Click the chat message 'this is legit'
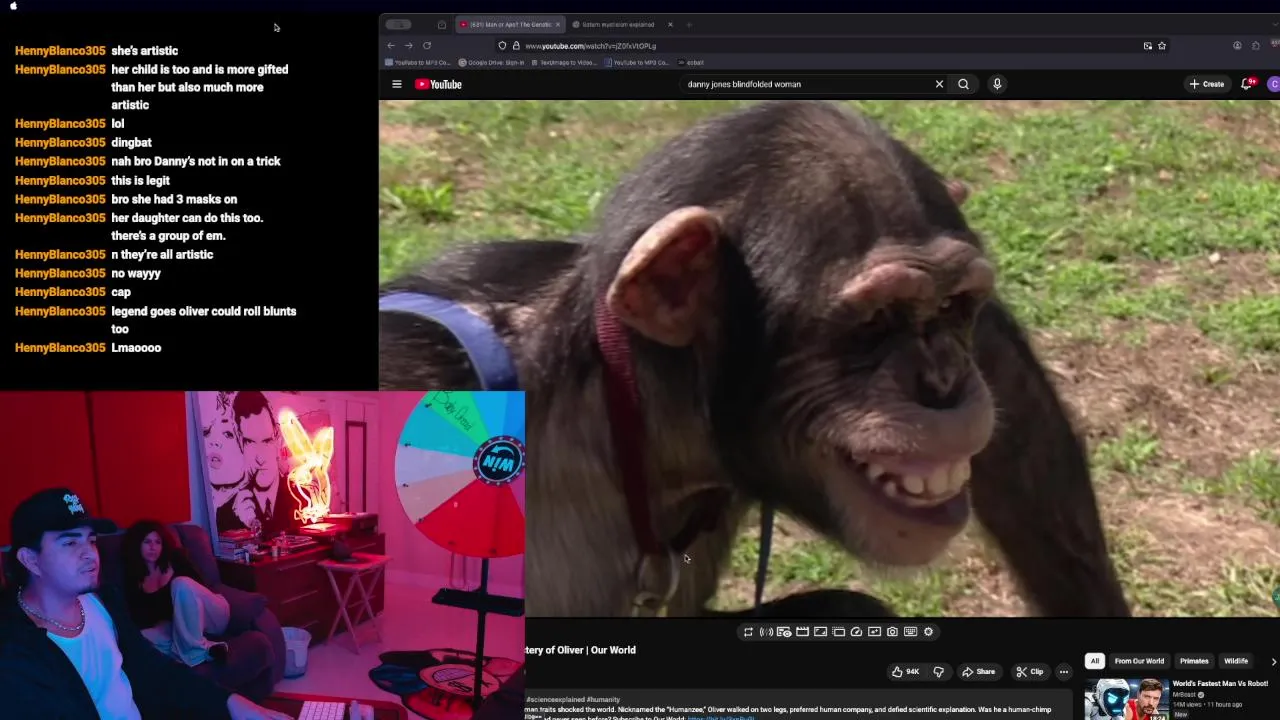1280x720 pixels. pyautogui.click(x=140, y=181)
